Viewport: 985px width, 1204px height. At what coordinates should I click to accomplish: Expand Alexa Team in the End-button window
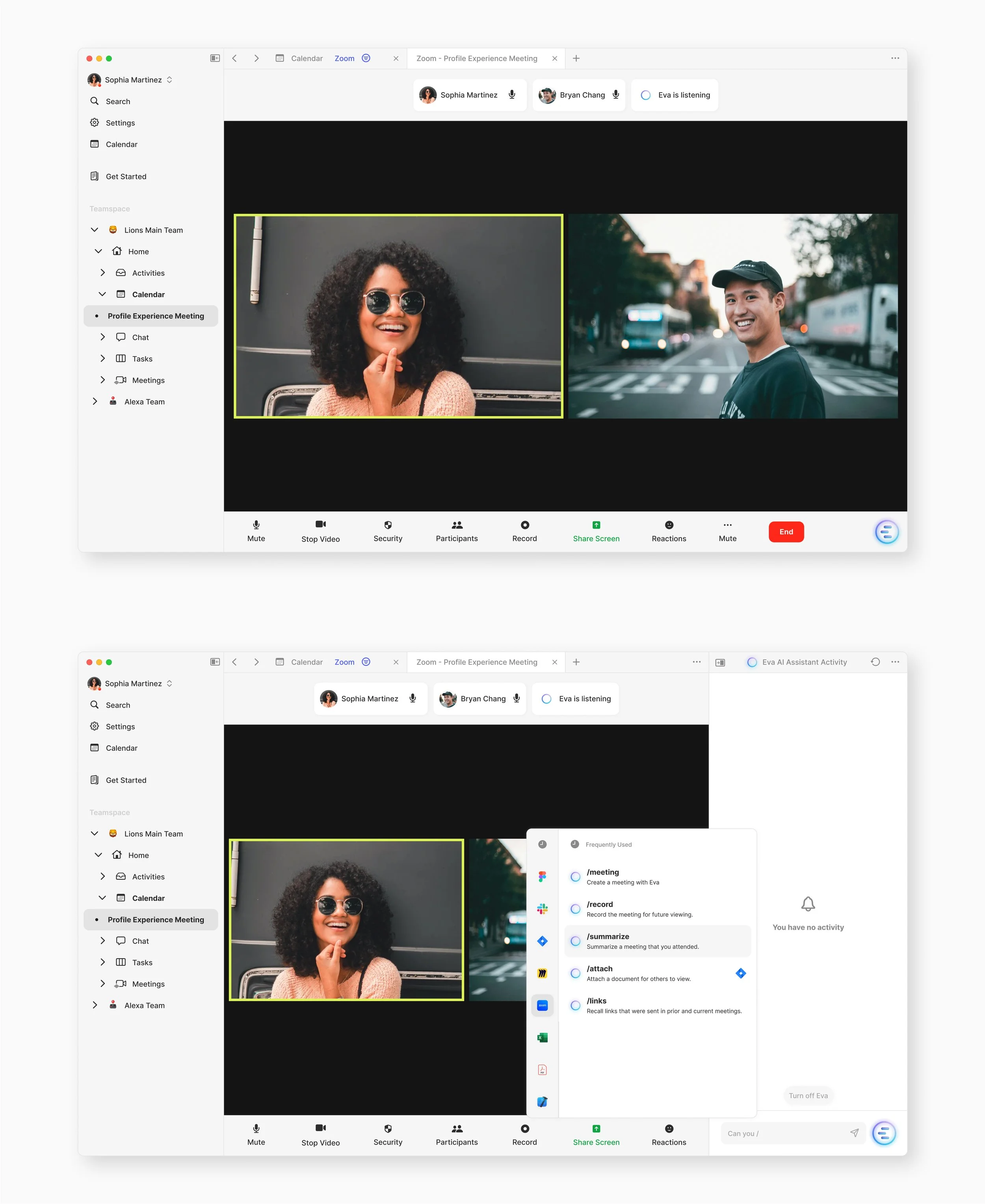click(x=95, y=401)
